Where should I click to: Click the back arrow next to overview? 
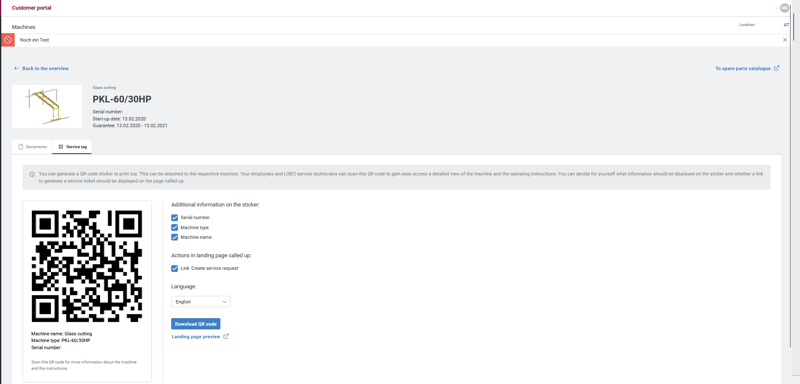point(16,68)
